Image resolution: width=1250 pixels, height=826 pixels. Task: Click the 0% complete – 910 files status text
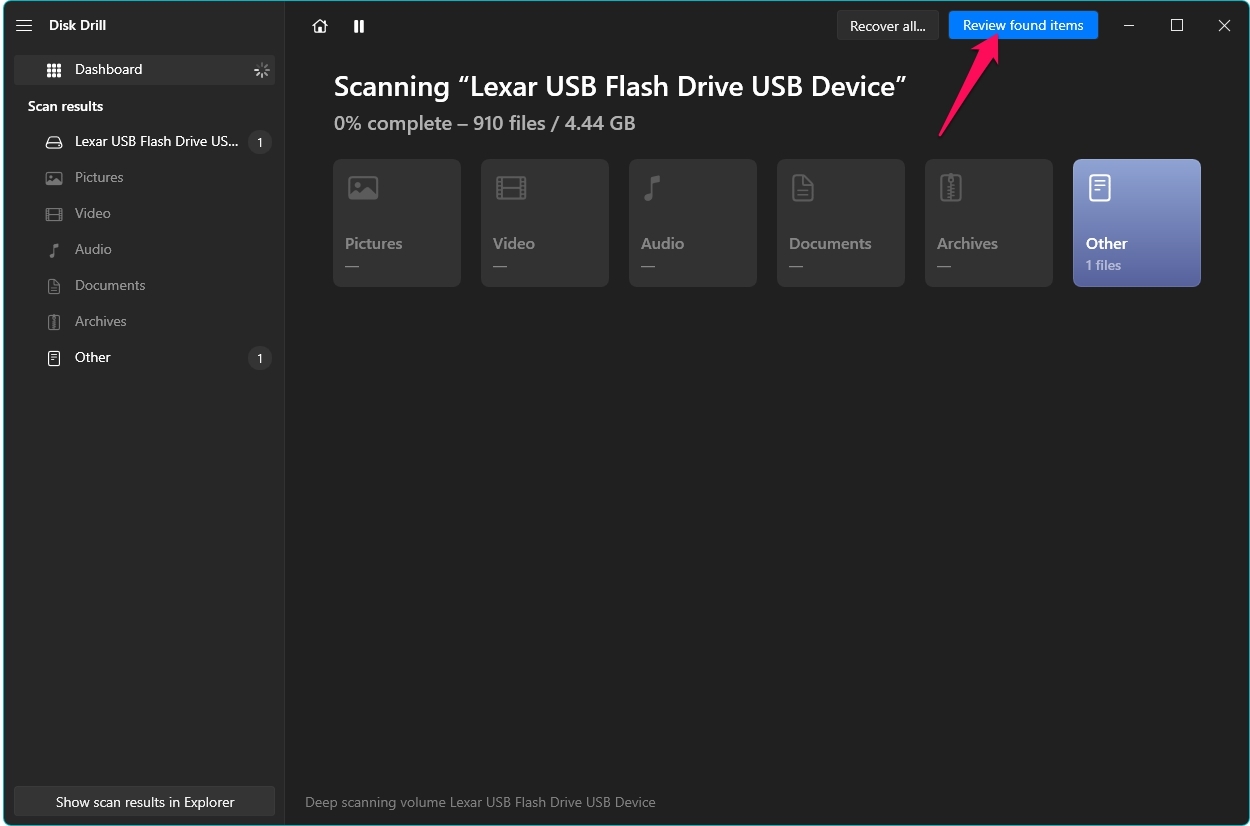485,124
